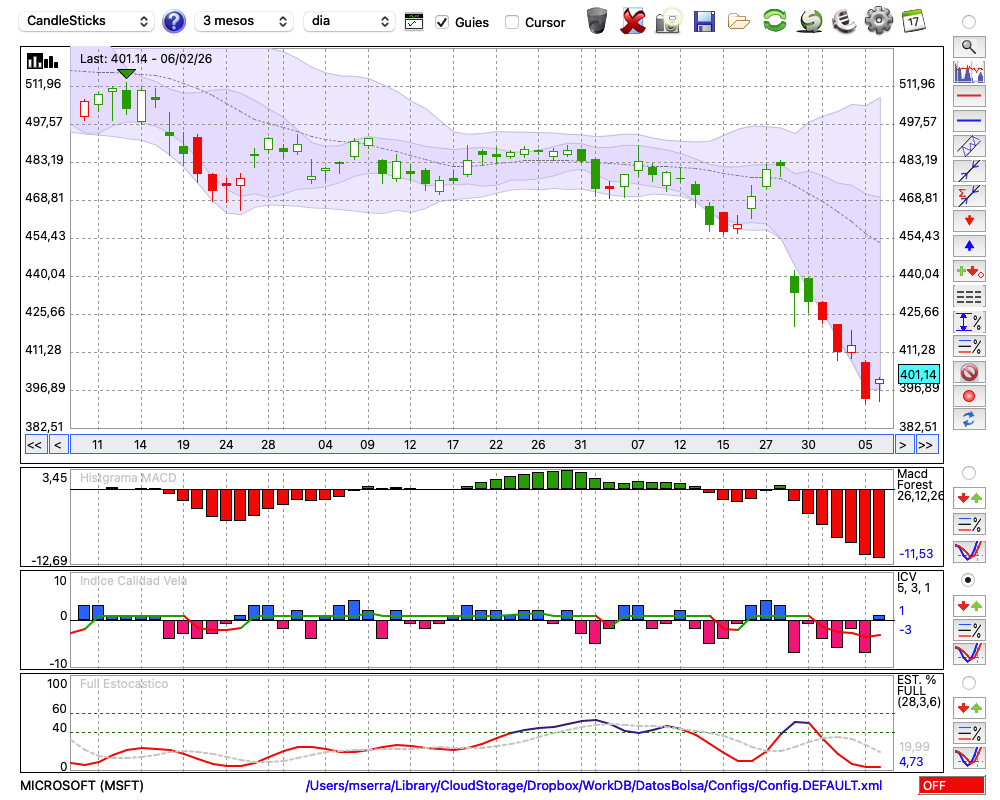Select the Macd Forest panel radio button
This screenshot has width=1000, height=800.
[x=968, y=472]
